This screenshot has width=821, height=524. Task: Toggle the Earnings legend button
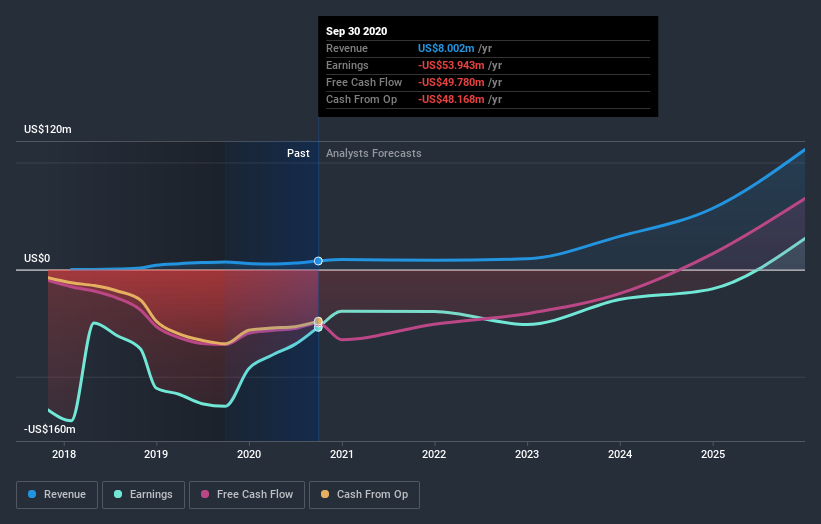point(143,495)
